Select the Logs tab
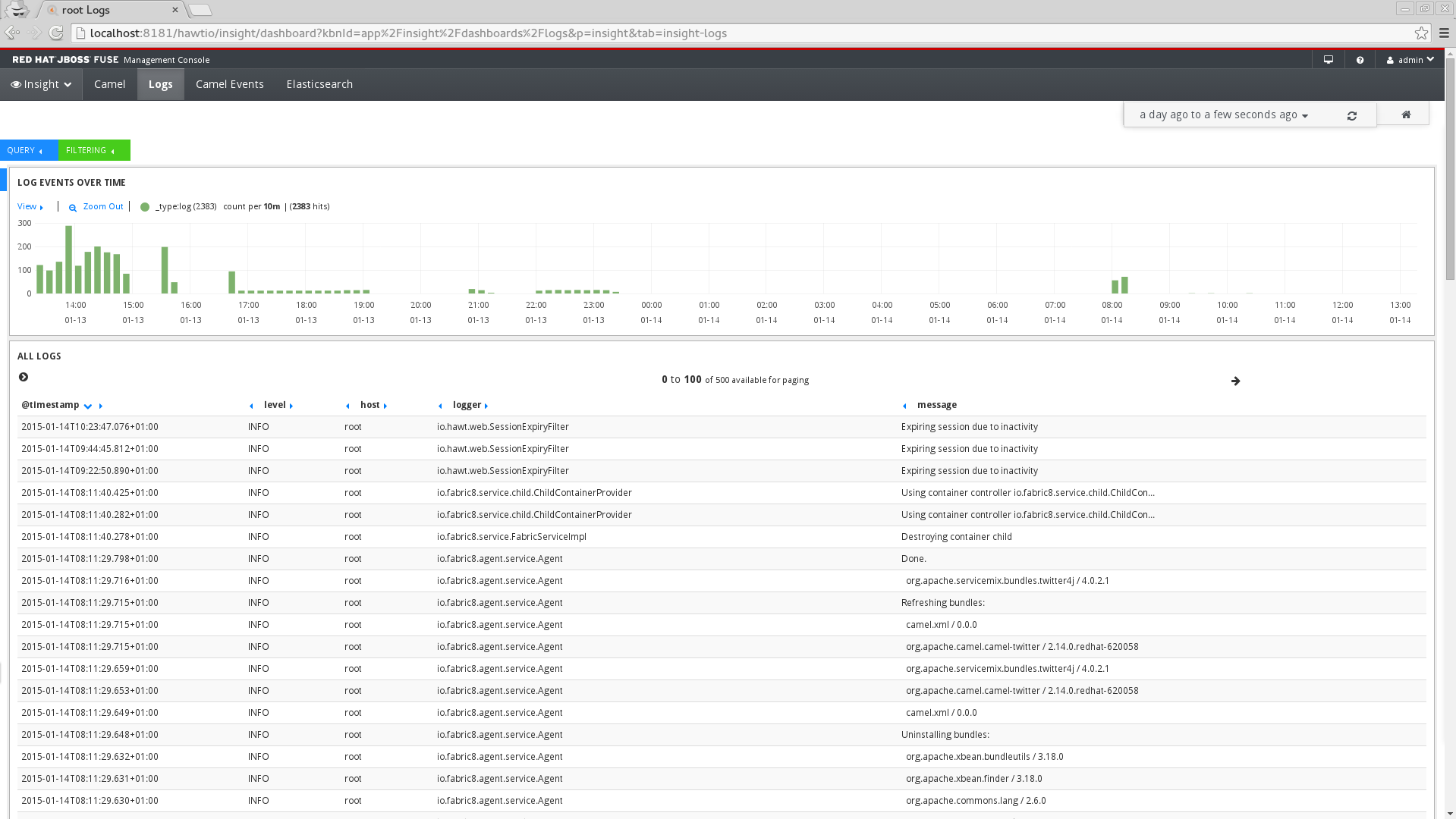1456x819 pixels. pos(160,84)
